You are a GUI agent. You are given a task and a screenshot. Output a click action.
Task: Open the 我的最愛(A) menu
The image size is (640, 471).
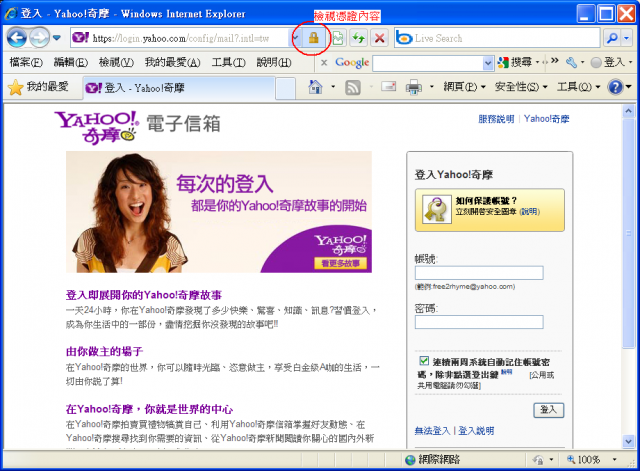(172, 62)
